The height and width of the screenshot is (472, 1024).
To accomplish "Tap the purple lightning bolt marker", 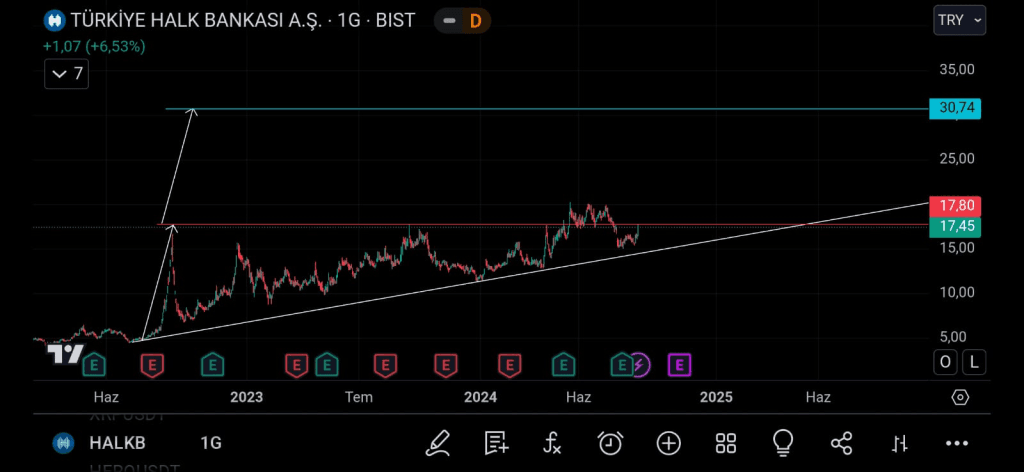I will click(640, 365).
